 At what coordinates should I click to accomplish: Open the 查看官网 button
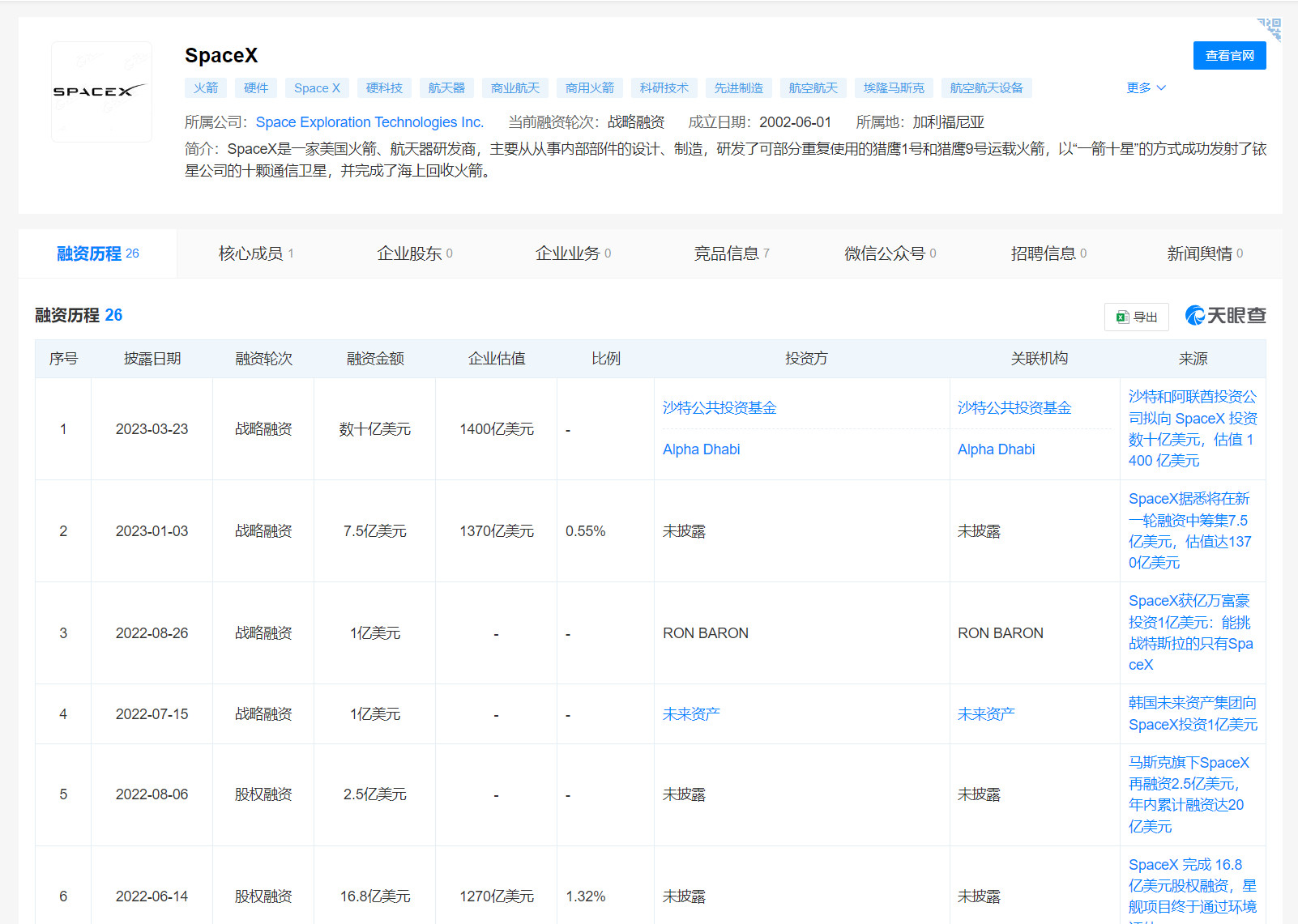(1229, 56)
